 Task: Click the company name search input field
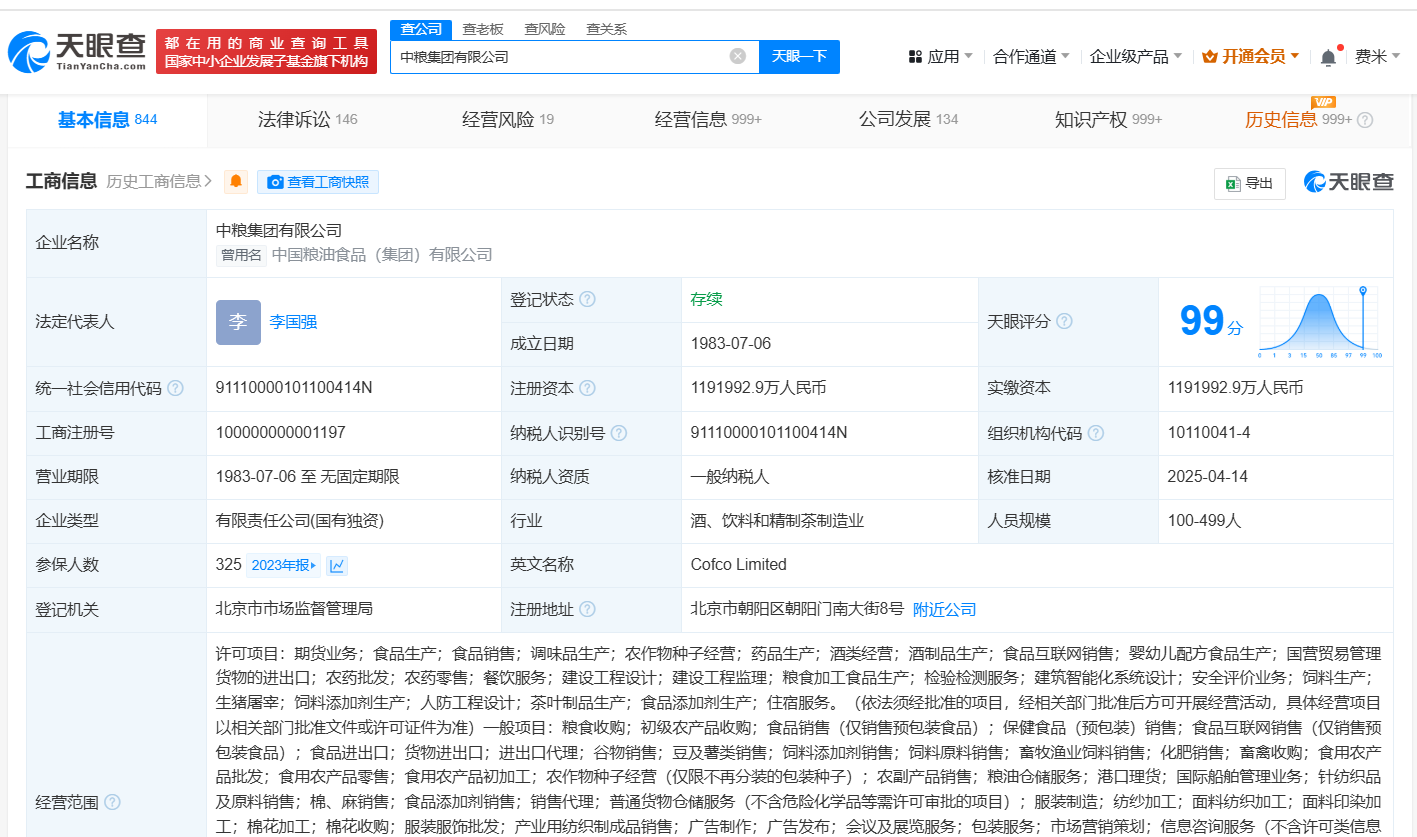coord(560,56)
